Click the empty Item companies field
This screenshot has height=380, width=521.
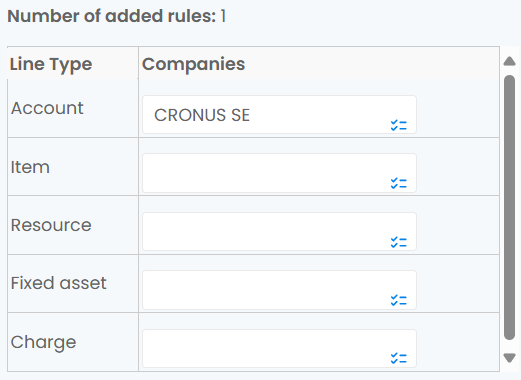279,173
